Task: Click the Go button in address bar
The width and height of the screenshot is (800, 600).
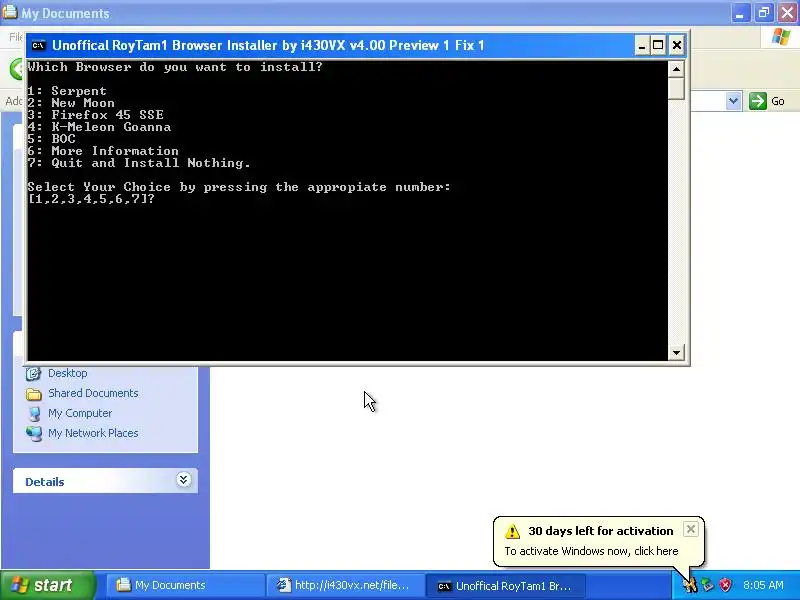Action: (767, 101)
